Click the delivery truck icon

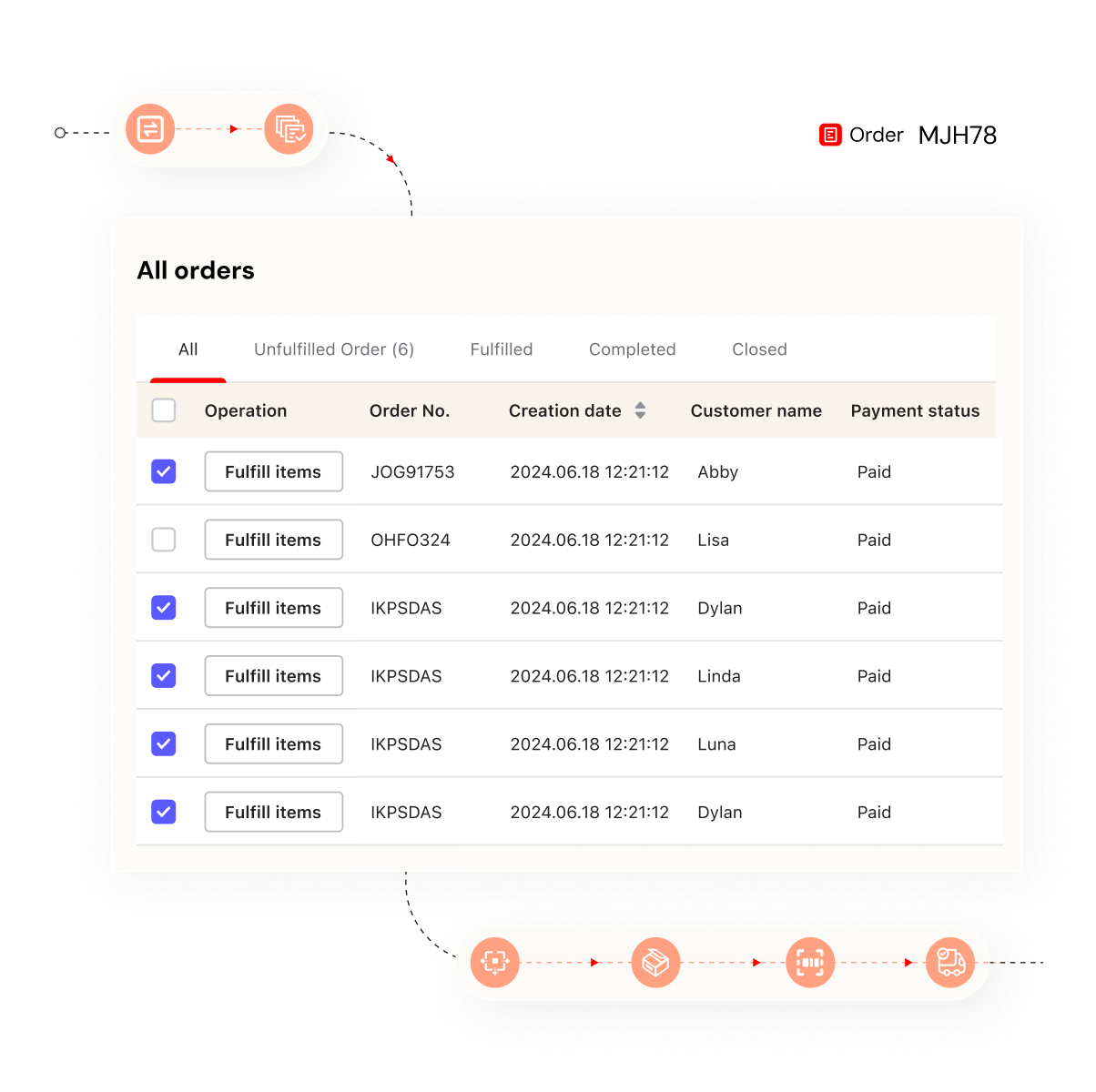[x=950, y=962]
